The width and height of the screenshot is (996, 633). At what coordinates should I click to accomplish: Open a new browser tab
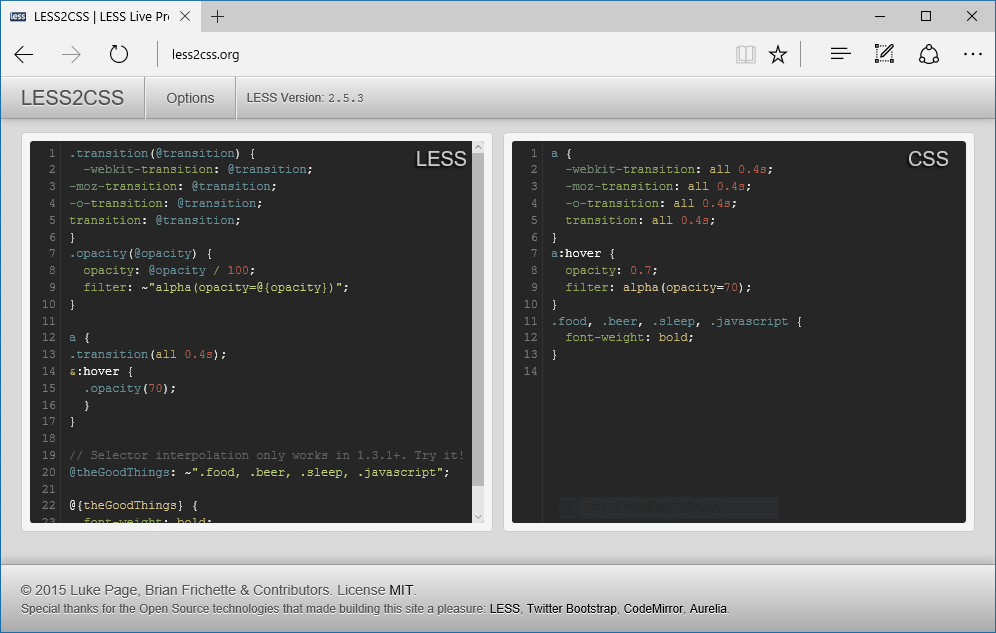[x=218, y=16]
